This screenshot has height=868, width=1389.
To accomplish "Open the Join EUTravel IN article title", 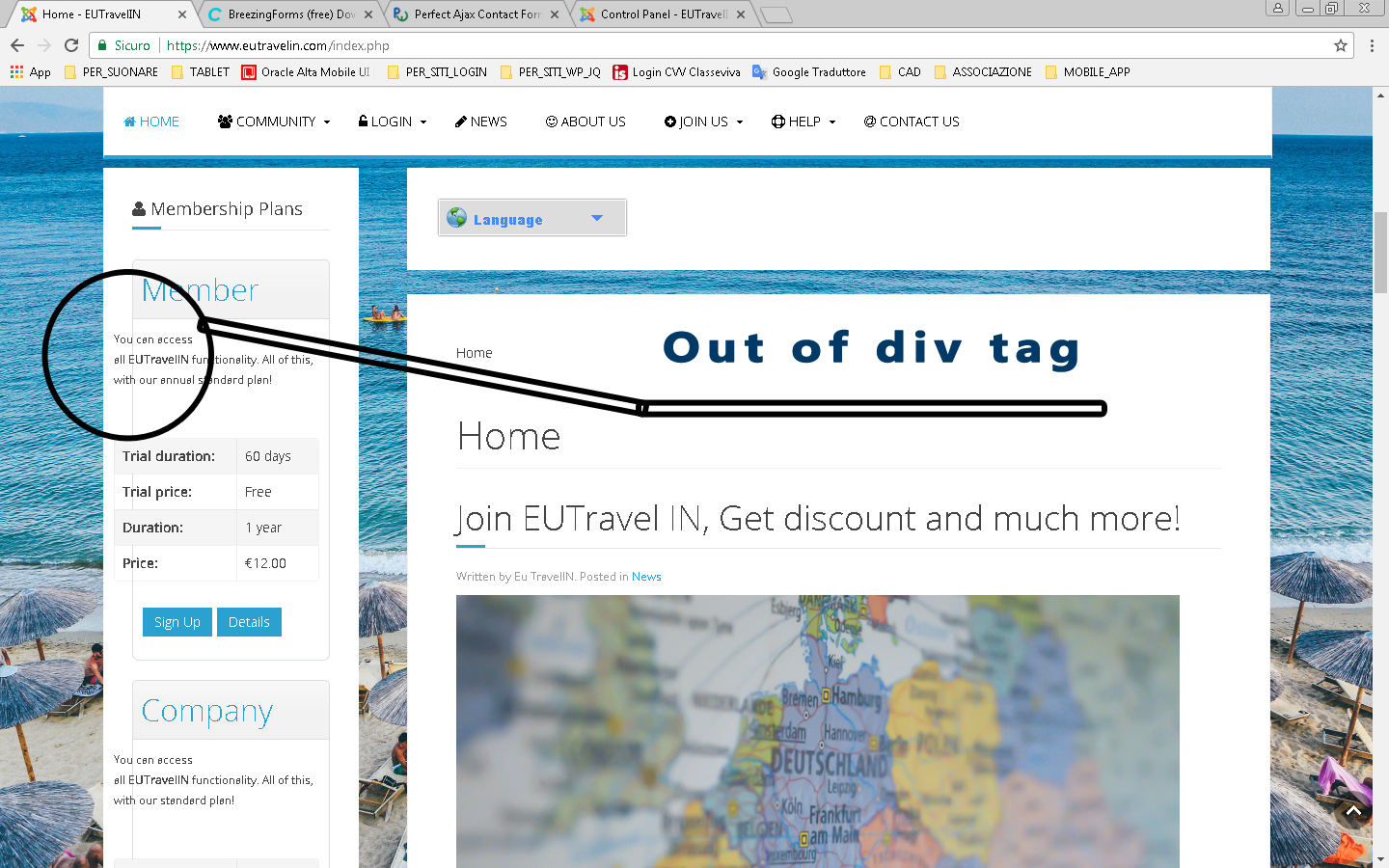I will click(x=818, y=519).
